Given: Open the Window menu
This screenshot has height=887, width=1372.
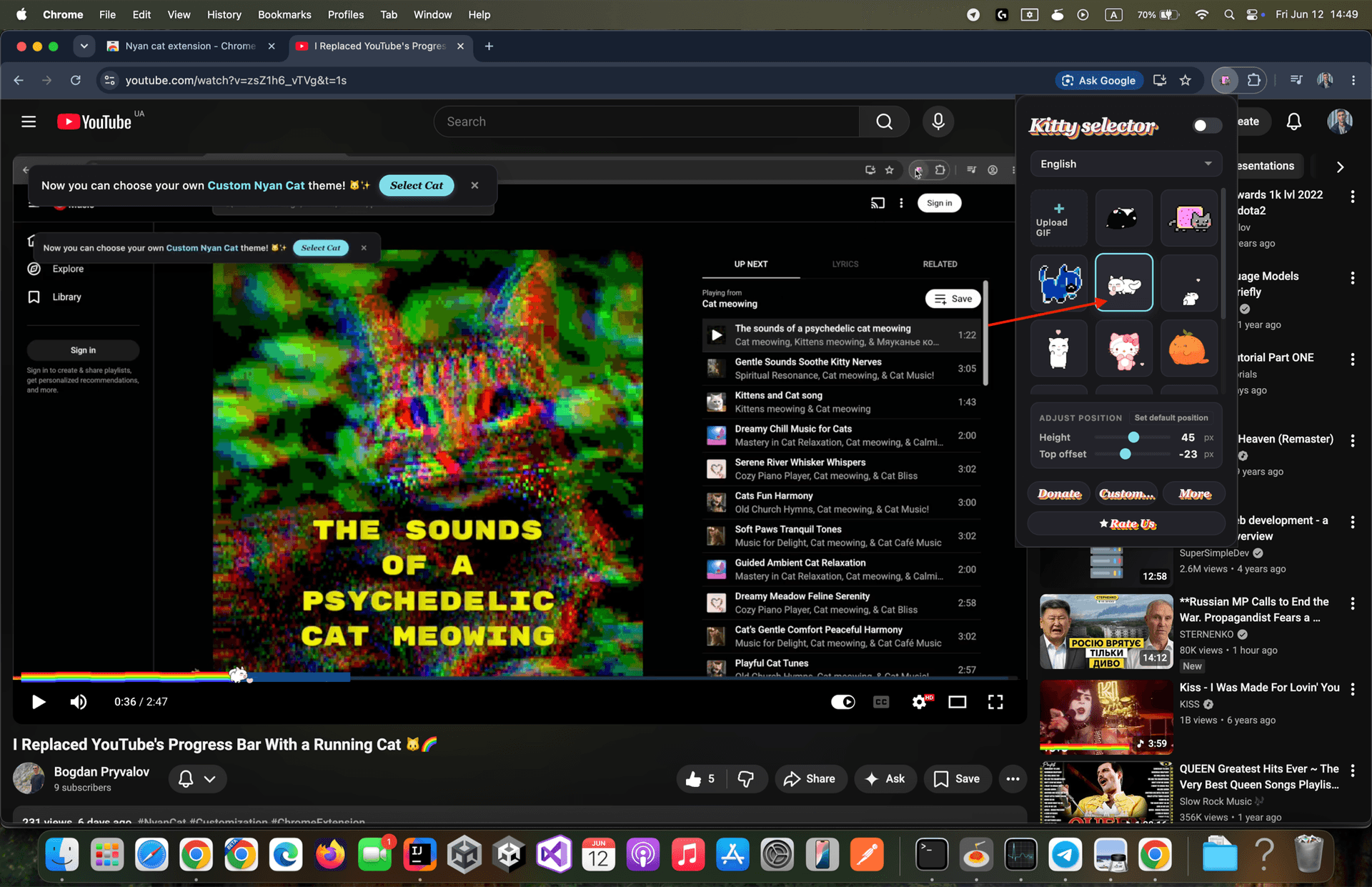Looking at the screenshot, I should [x=432, y=14].
